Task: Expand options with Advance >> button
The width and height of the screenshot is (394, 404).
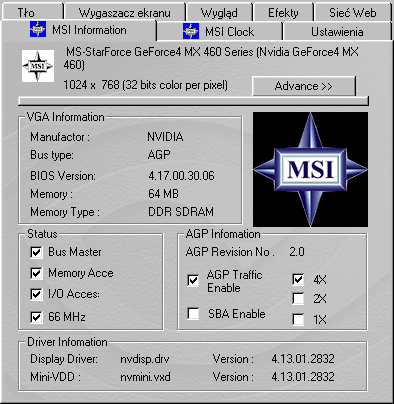Action: click(x=304, y=86)
